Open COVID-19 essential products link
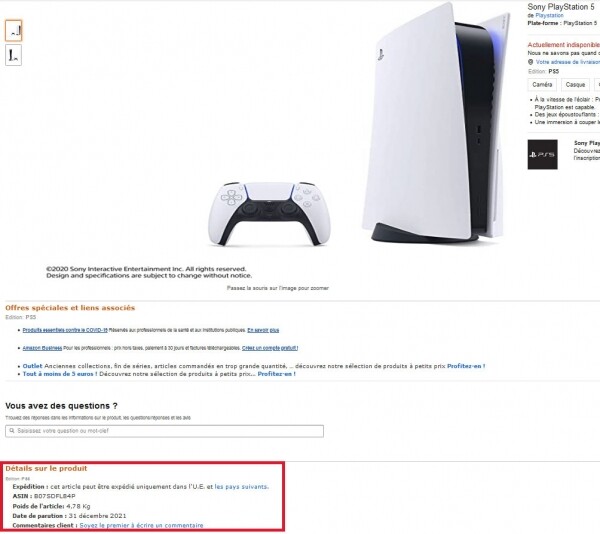The width and height of the screenshot is (600, 534). pos(65,330)
